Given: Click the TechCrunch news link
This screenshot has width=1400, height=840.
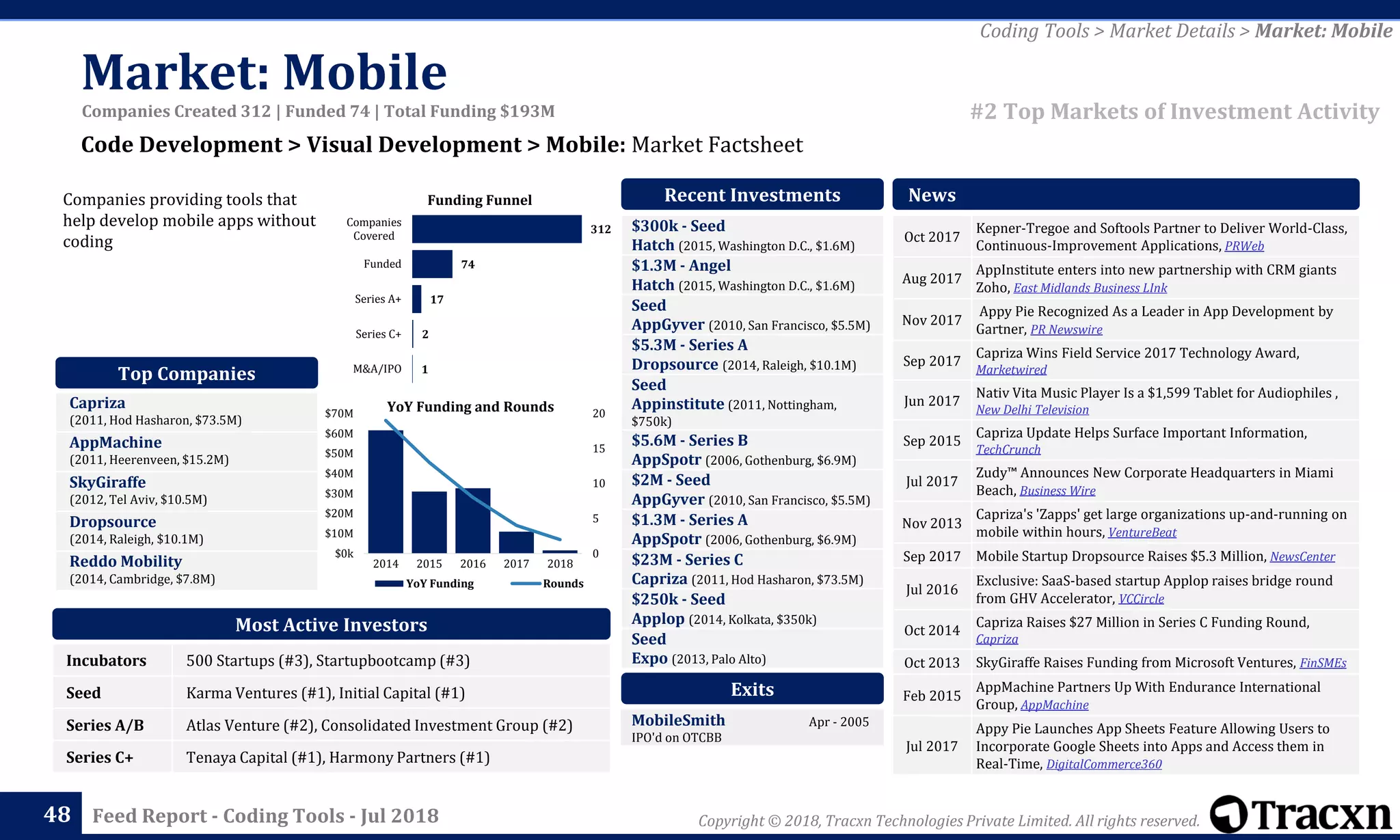Looking at the screenshot, I should click(1008, 450).
